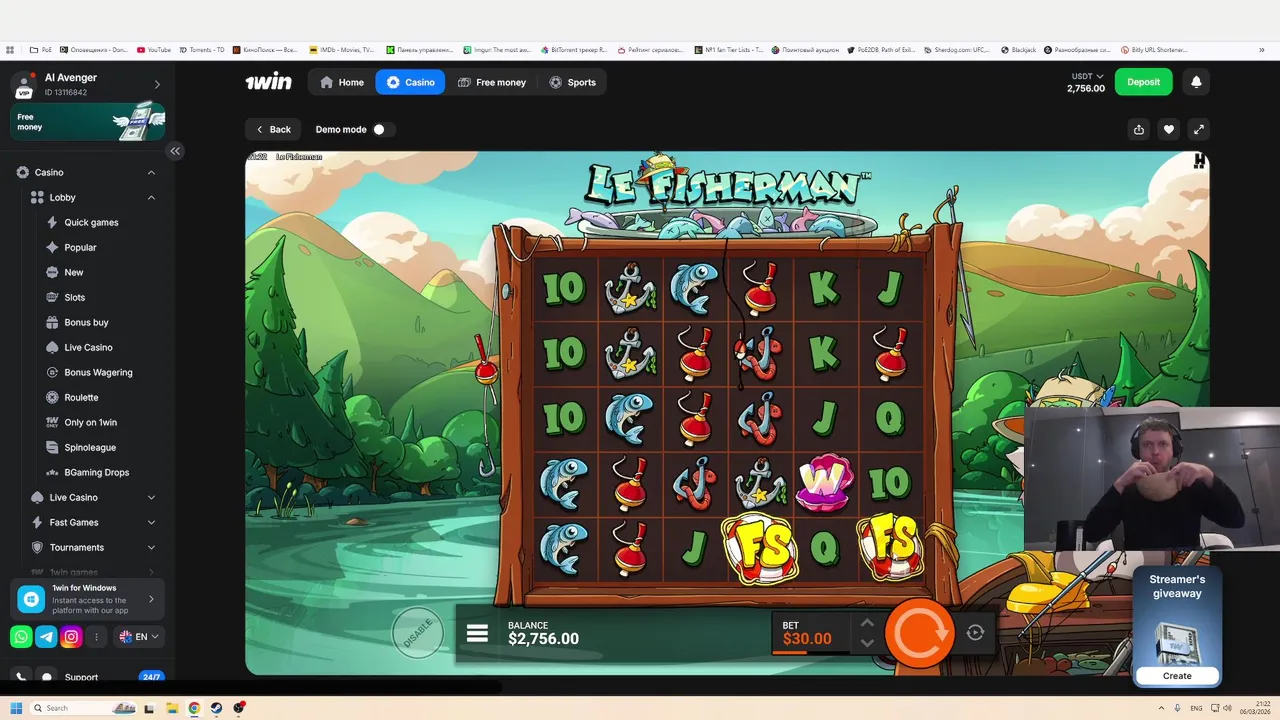Click the BET amount $30.00
1280x720 pixels.
point(807,639)
